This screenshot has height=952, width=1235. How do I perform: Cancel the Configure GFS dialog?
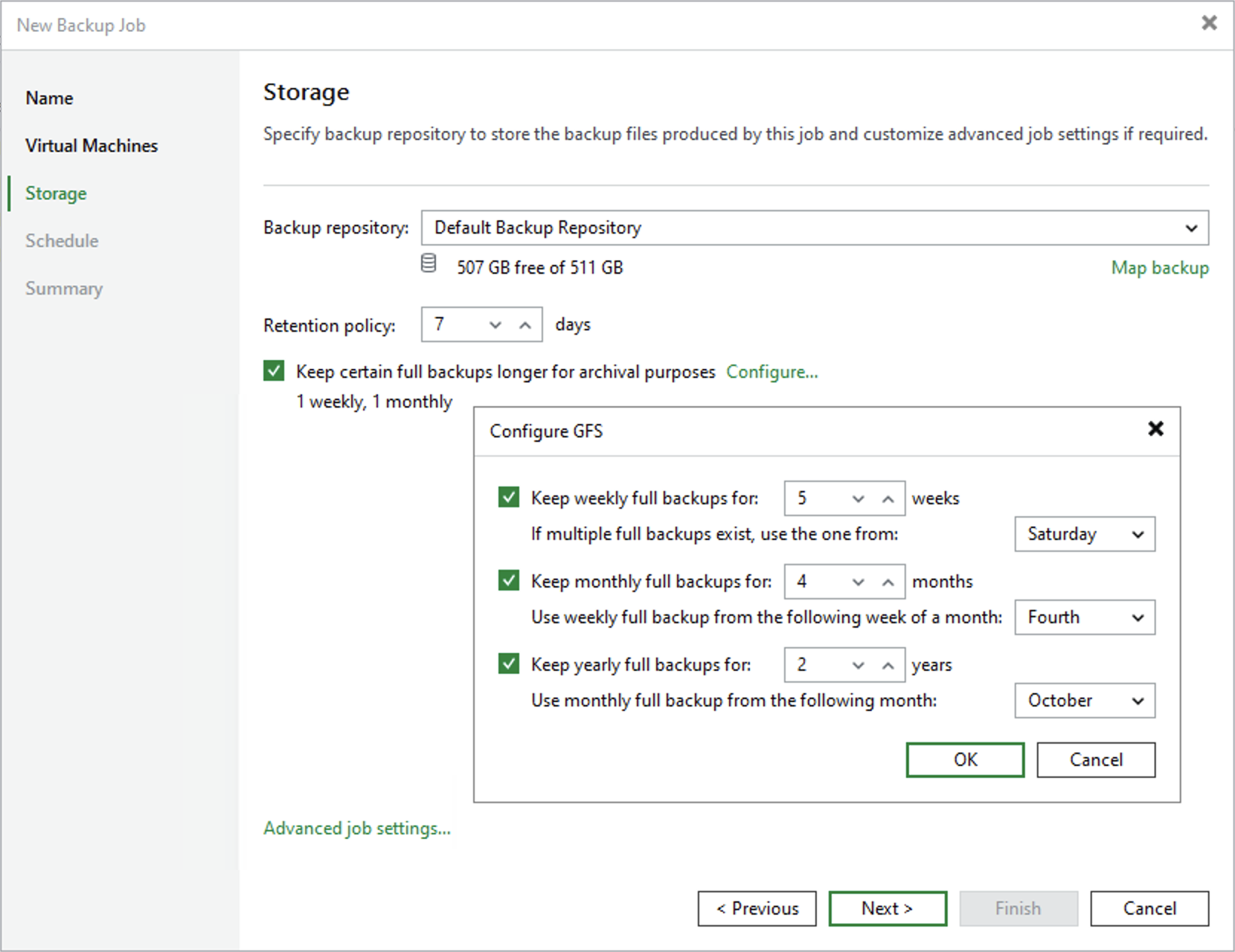tap(1096, 760)
